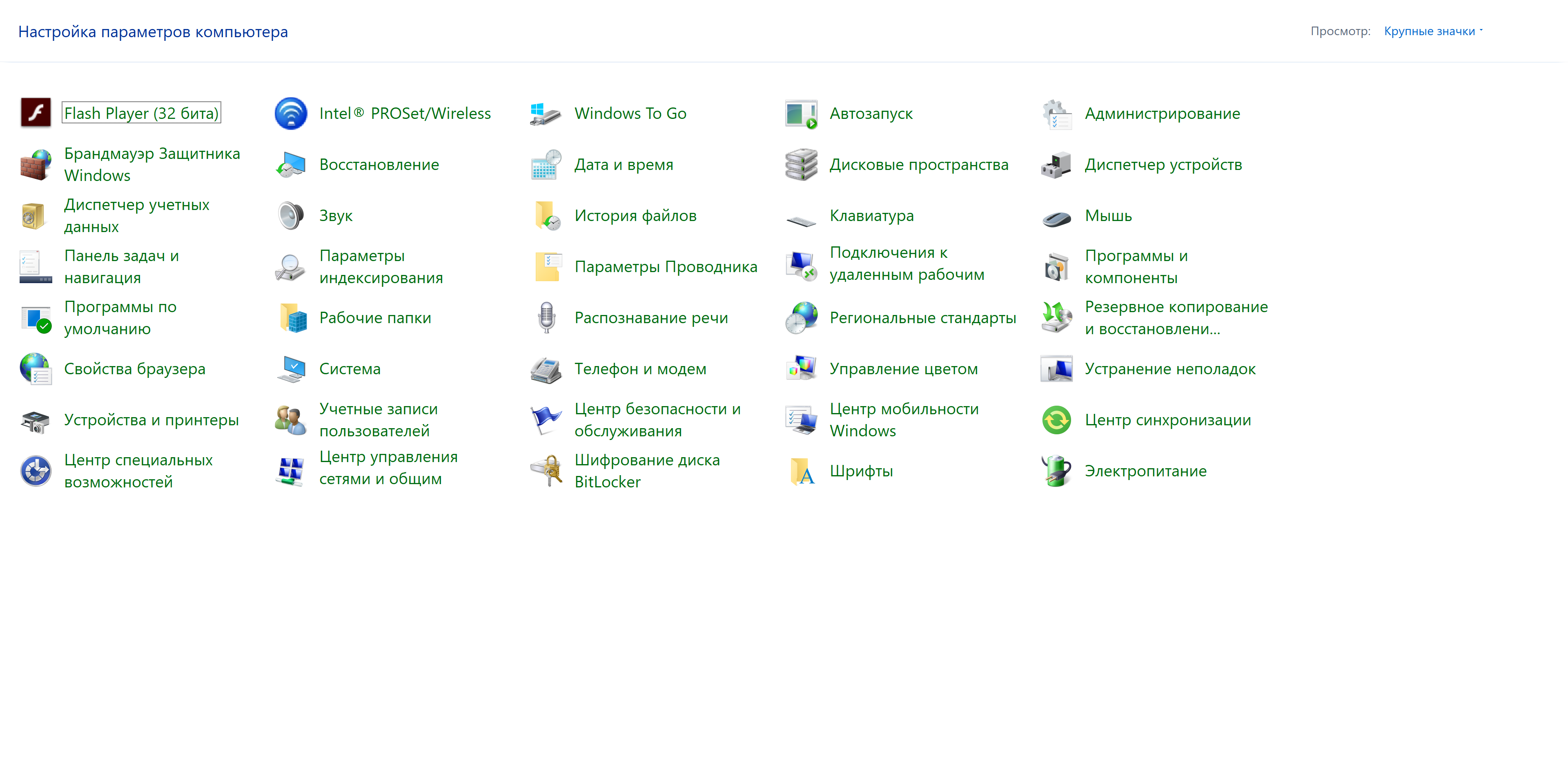Click the Windows To Go USB icon
The image size is (1568, 784).
click(x=546, y=113)
